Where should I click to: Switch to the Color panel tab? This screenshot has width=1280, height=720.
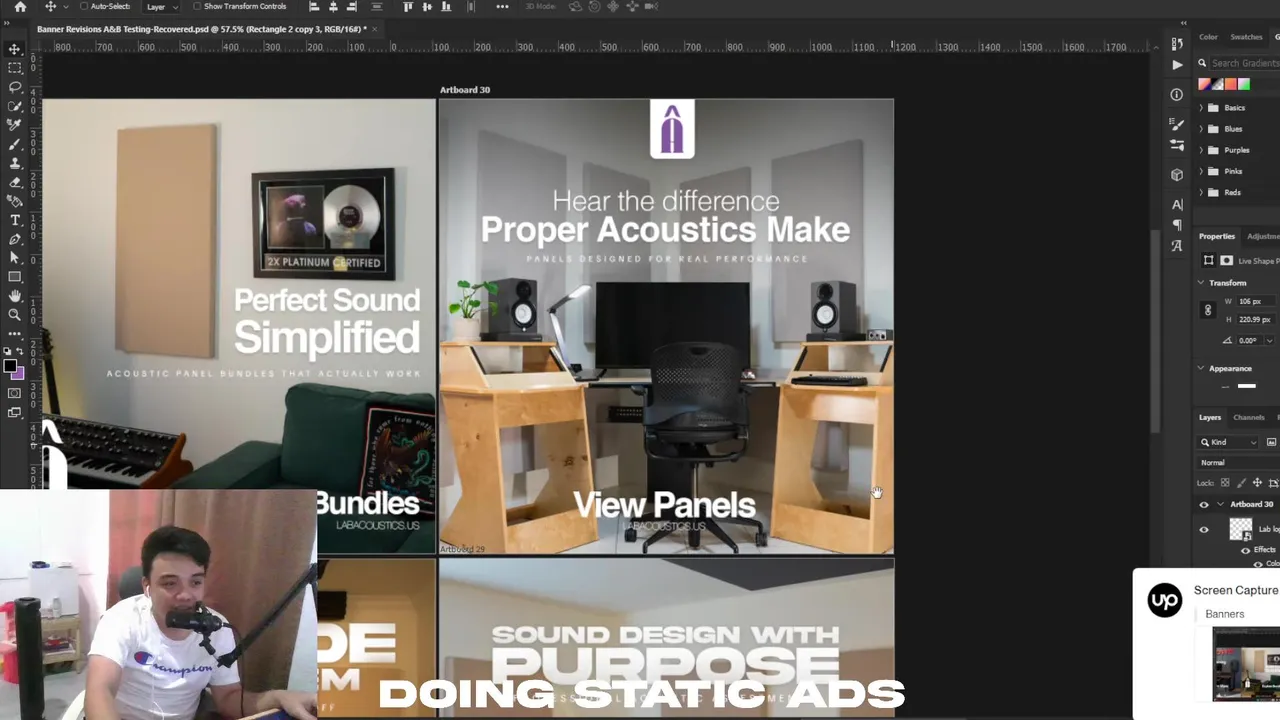point(1208,37)
